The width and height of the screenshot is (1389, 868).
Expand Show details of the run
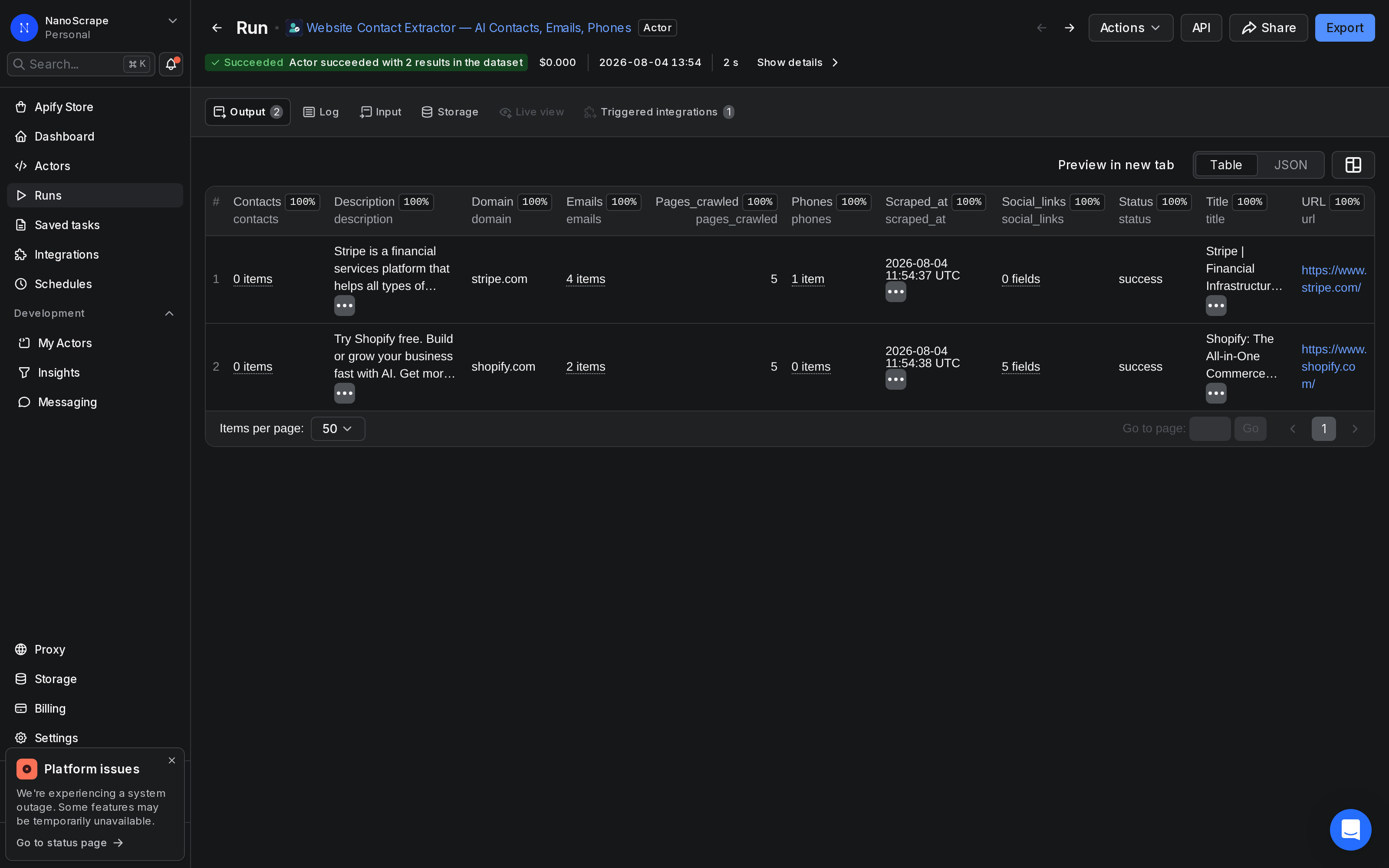pos(798,62)
